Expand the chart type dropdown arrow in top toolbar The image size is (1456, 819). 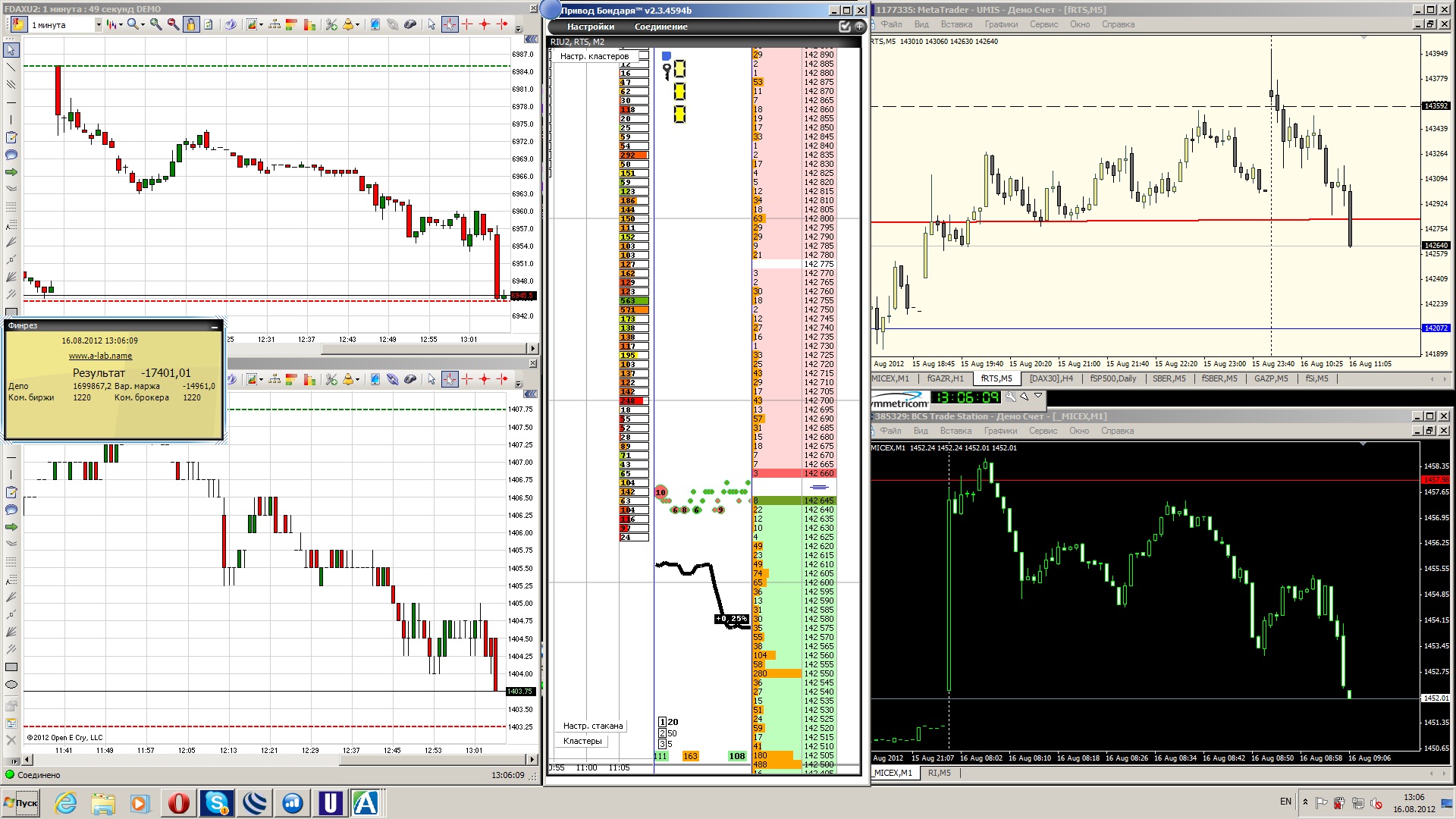click(x=121, y=25)
